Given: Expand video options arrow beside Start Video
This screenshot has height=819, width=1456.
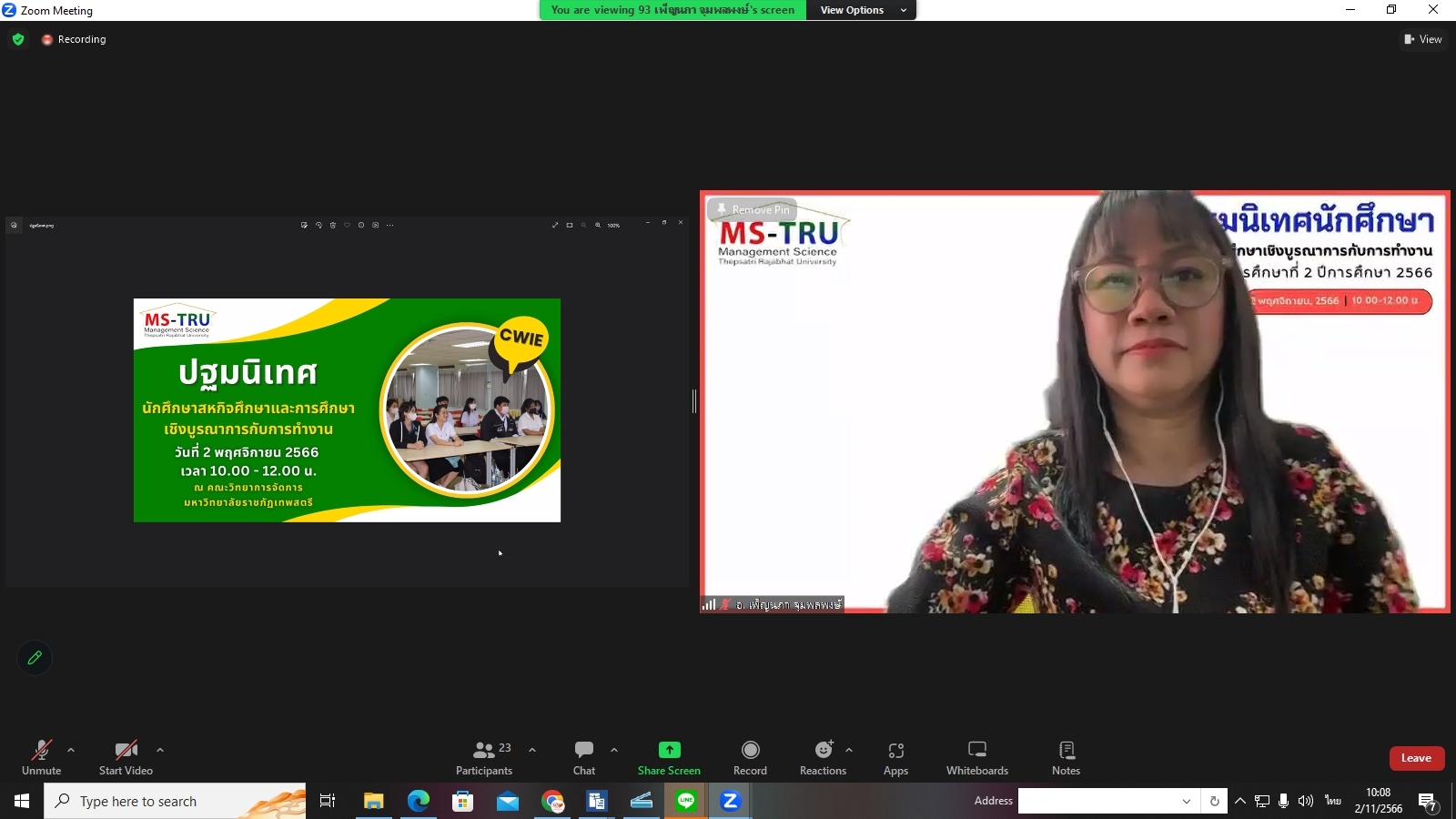Looking at the screenshot, I should click(160, 750).
